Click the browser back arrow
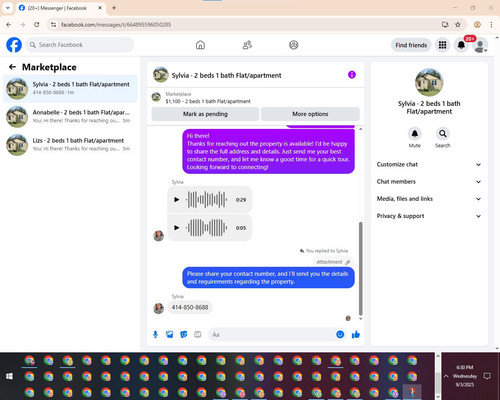 (9, 25)
